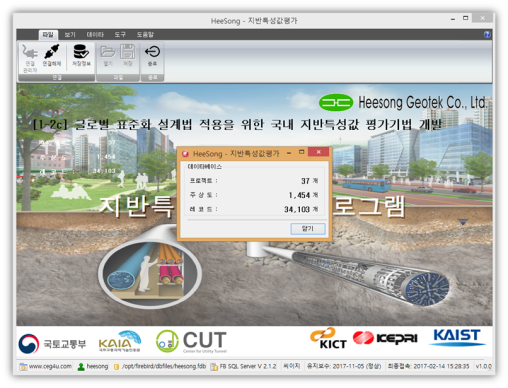
Task: Maximize the small 지반특성값평가 dialog
Action: pos(302,152)
